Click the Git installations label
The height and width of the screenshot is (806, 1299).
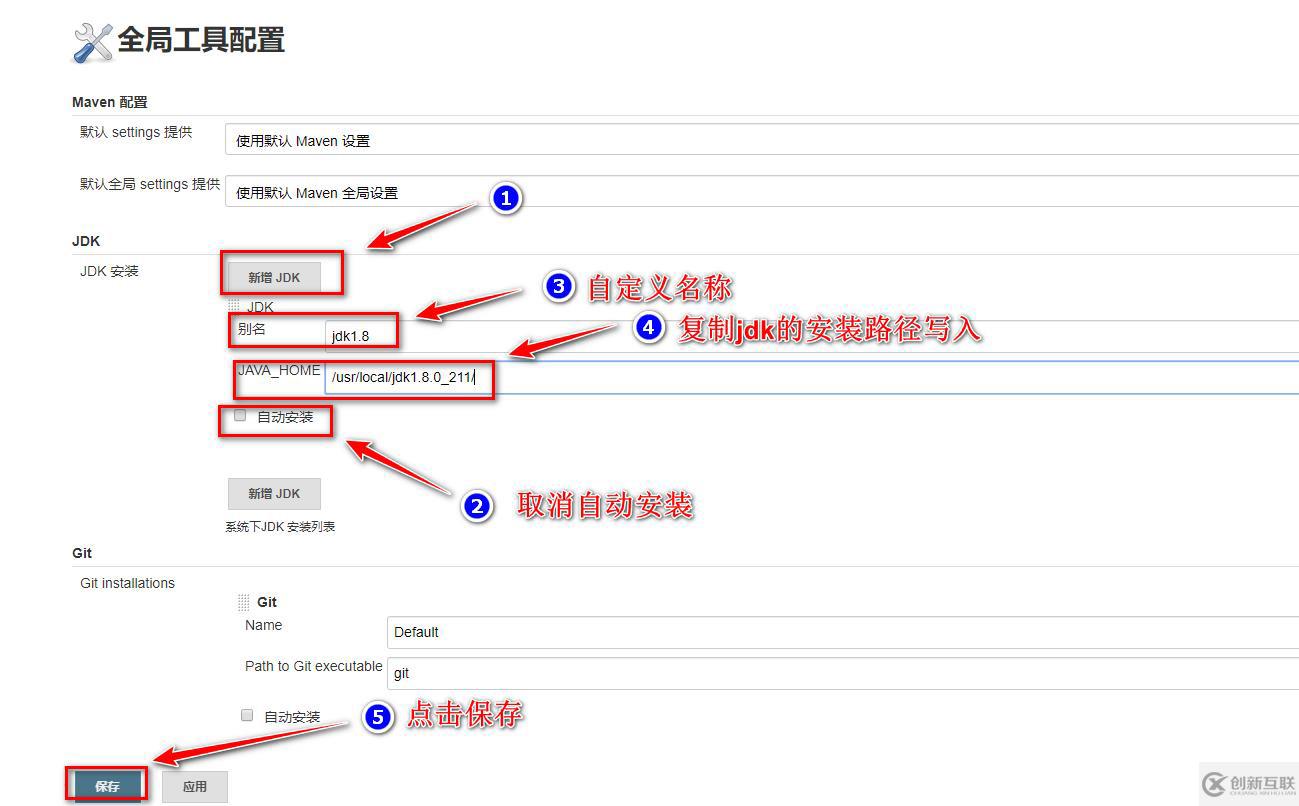[127, 583]
